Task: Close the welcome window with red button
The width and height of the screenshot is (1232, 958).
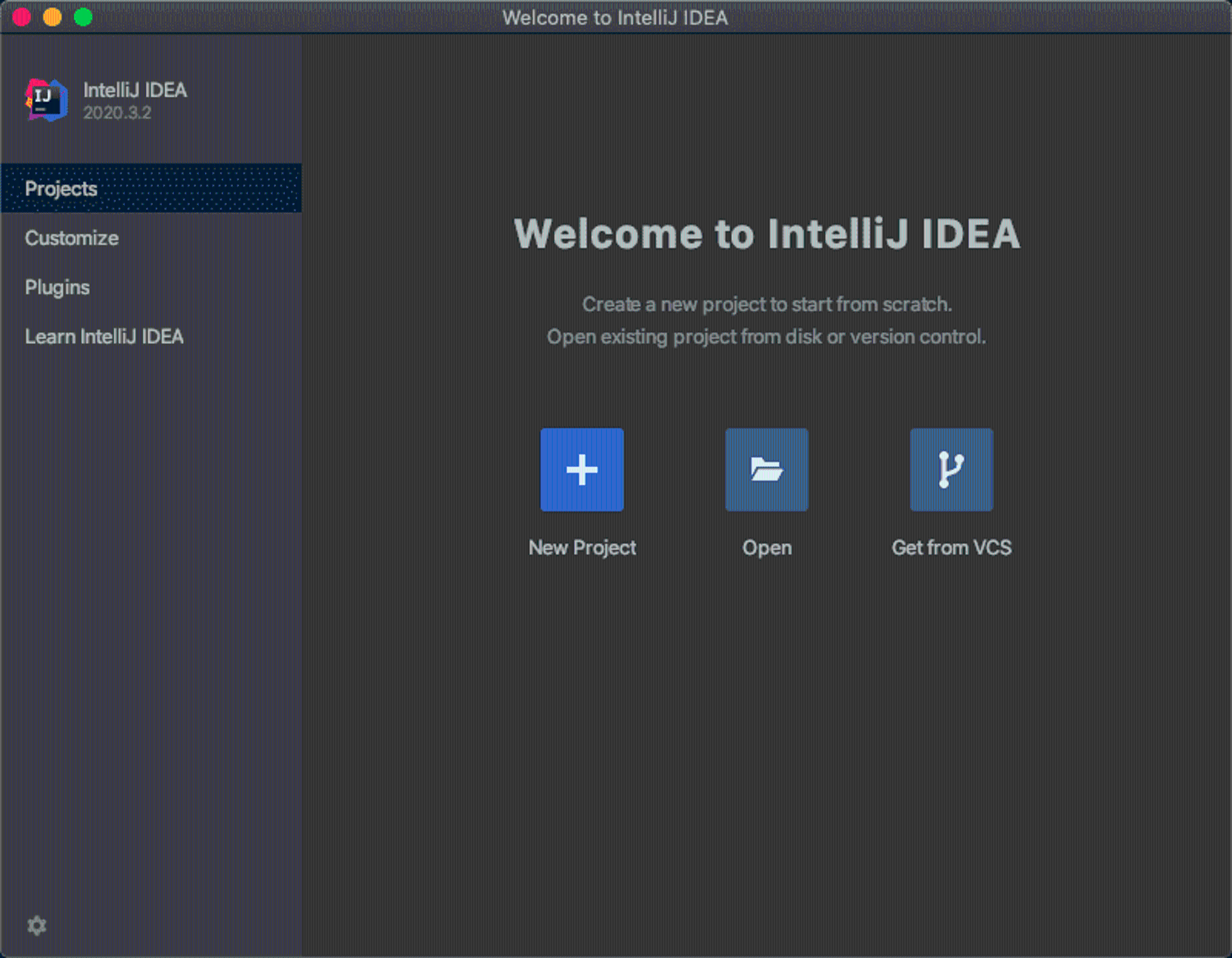Action: click(x=22, y=17)
